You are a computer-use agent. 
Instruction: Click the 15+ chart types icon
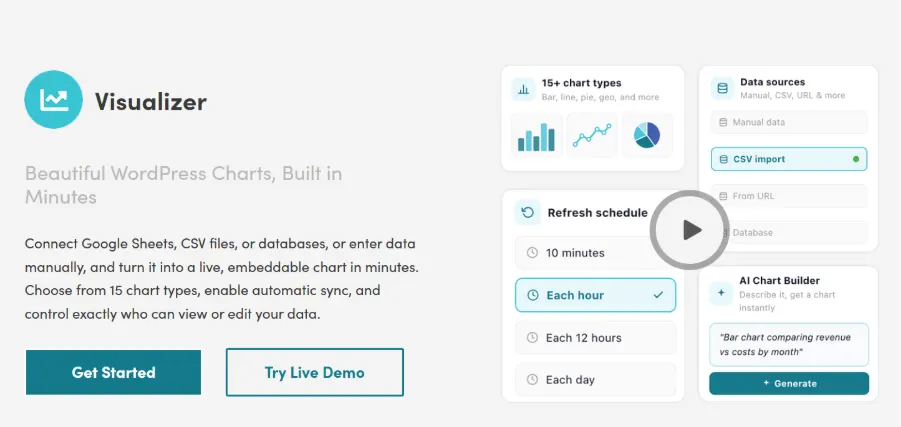pyautogui.click(x=524, y=89)
